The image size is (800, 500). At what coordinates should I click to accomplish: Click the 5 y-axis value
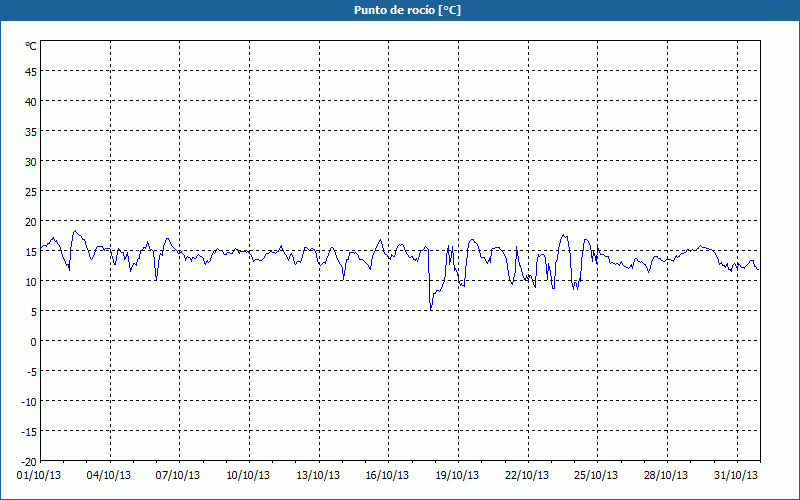coord(34,312)
